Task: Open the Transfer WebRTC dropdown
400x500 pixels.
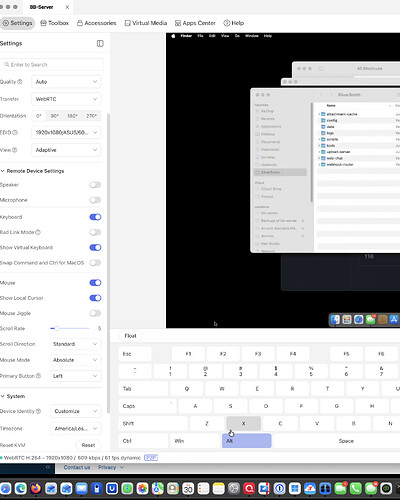Action: 66,99
